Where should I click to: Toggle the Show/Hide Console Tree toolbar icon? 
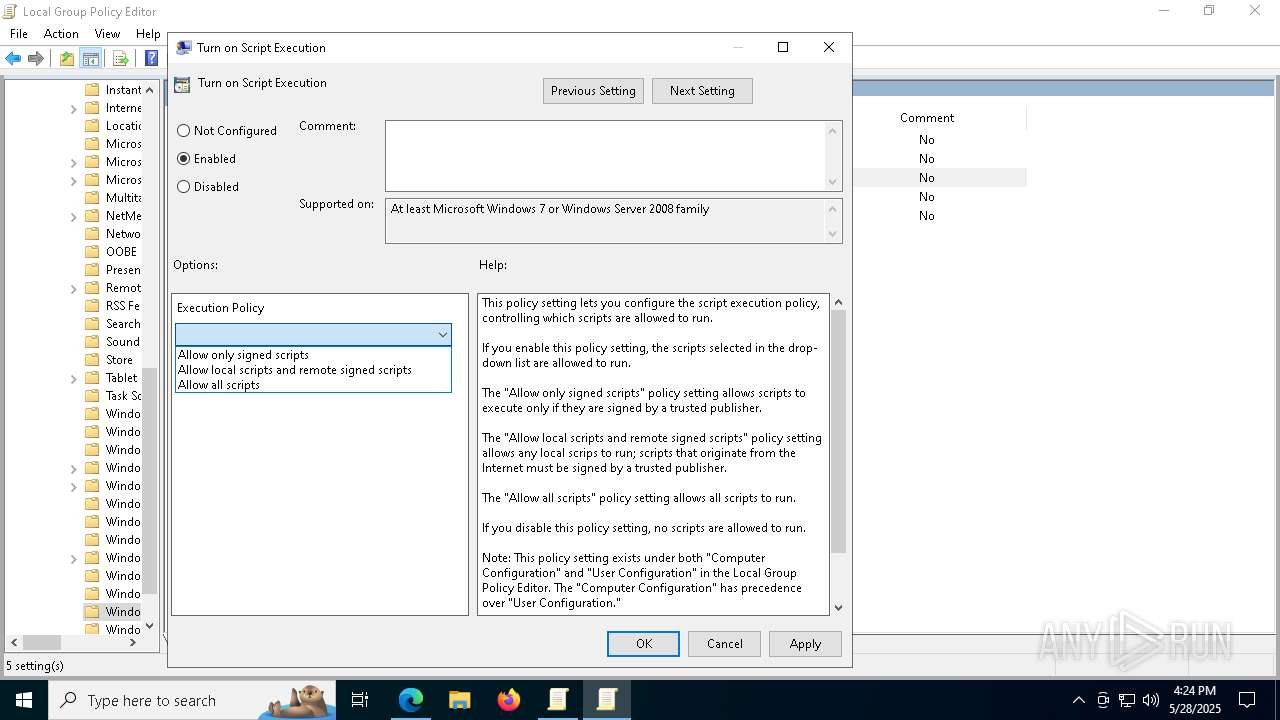pyautogui.click(x=90, y=58)
